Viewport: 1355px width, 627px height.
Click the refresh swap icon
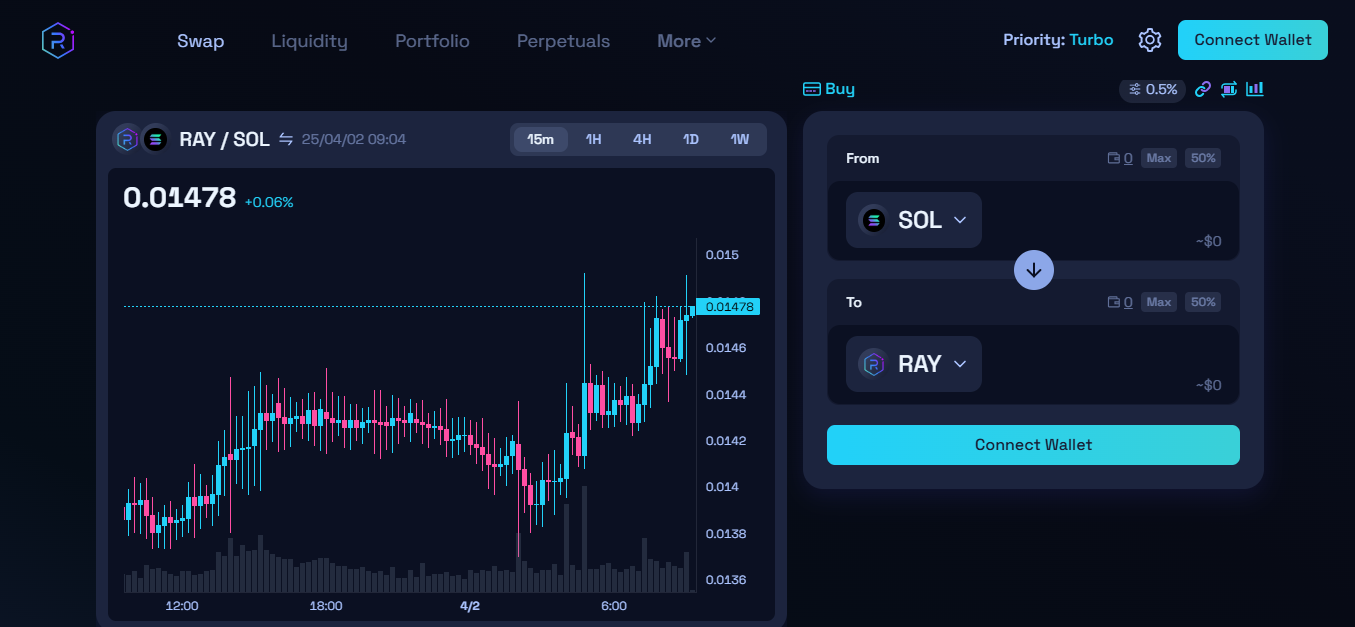pos(1229,89)
